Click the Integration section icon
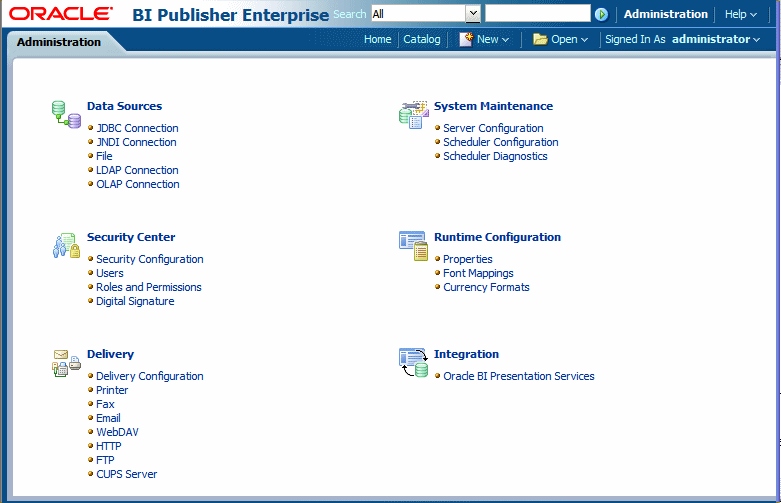 pyautogui.click(x=413, y=363)
